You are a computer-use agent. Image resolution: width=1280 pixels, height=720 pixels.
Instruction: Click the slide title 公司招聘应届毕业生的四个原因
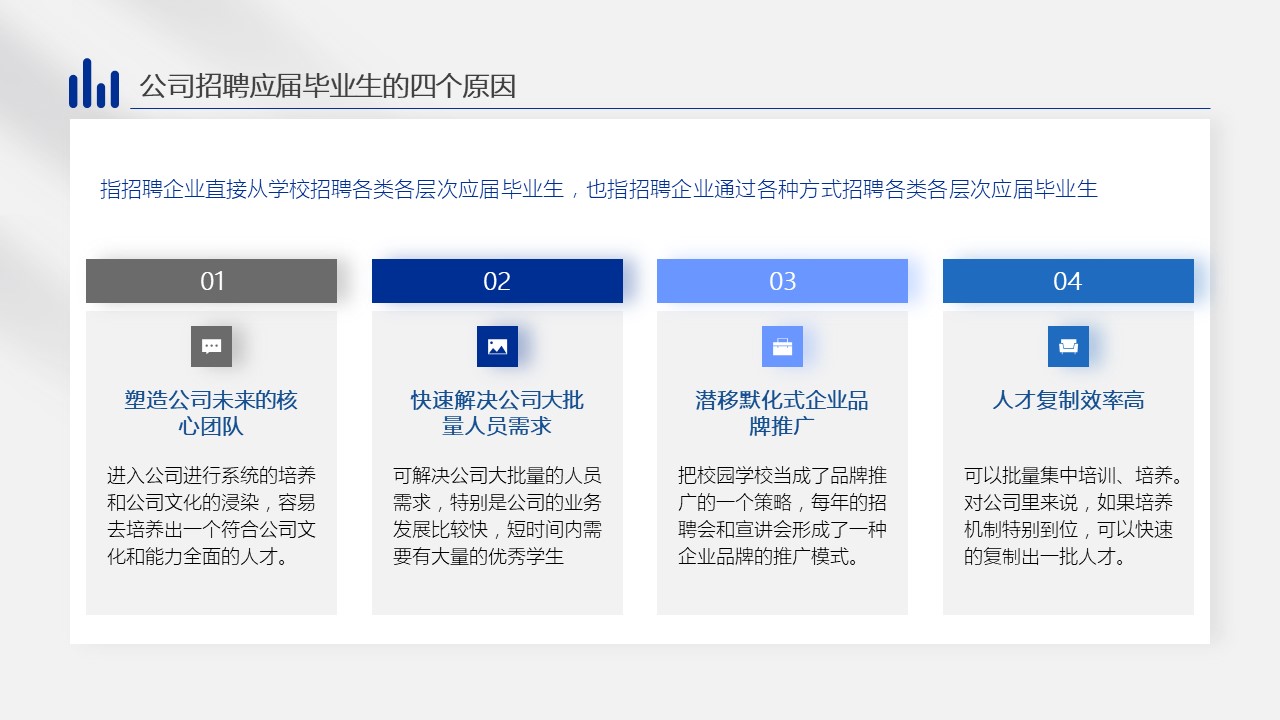click(x=327, y=87)
